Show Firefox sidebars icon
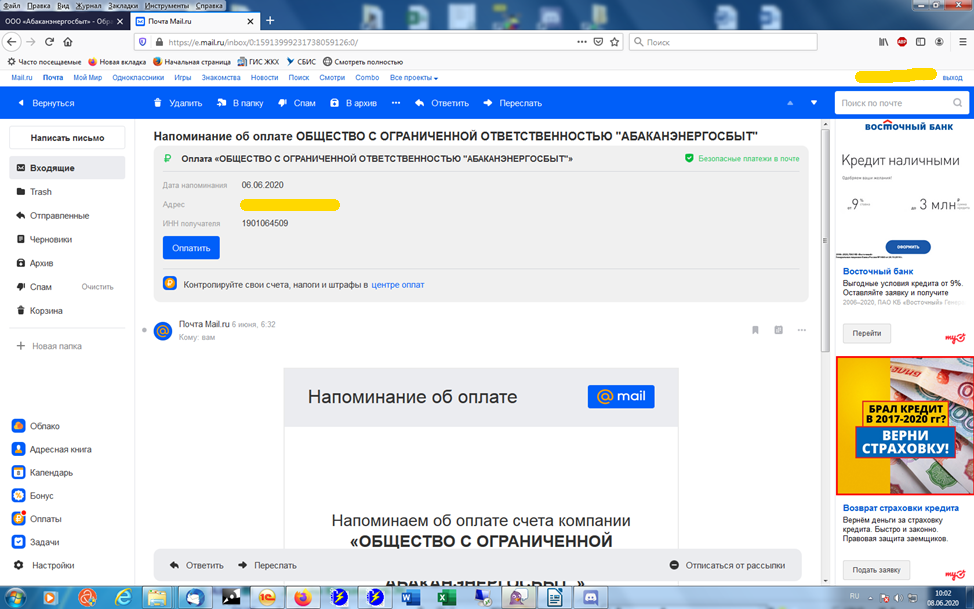The image size is (974, 609). (x=921, y=42)
